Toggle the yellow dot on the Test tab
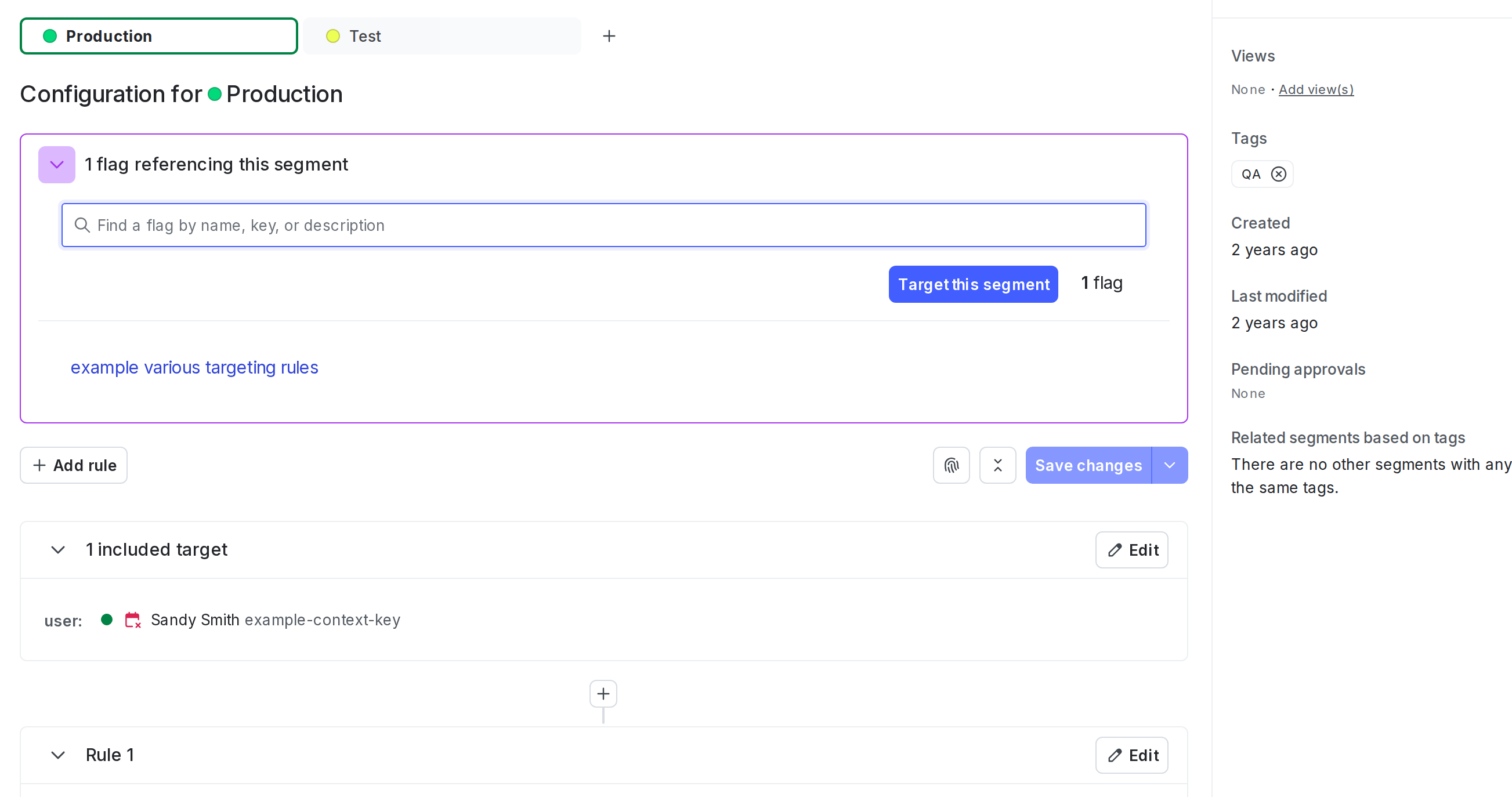Image resolution: width=1512 pixels, height=797 pixels. coord(334,36)
